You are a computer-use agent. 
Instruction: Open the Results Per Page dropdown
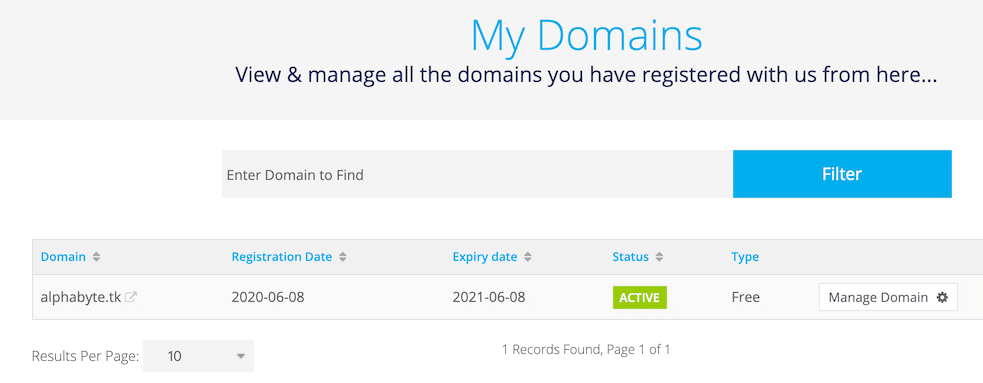point(198,356)
